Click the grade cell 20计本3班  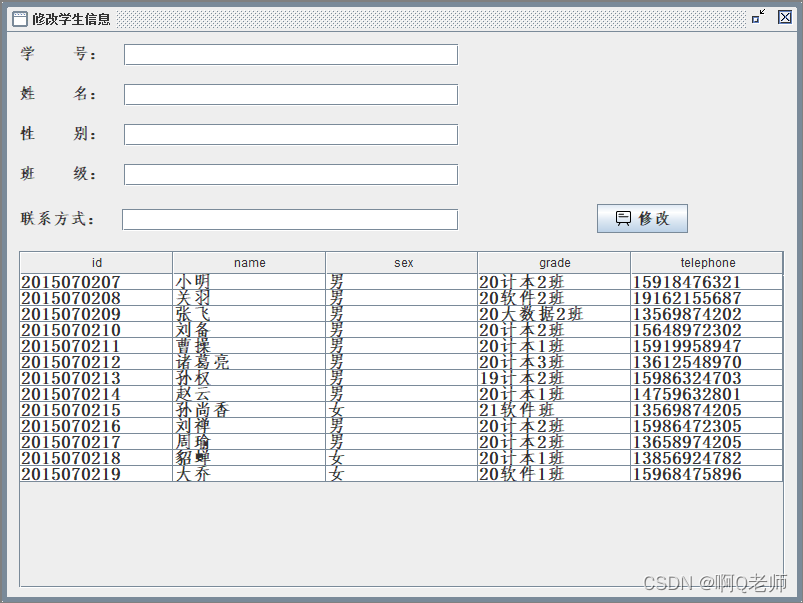pyautogui.click(x=554, y=362)
